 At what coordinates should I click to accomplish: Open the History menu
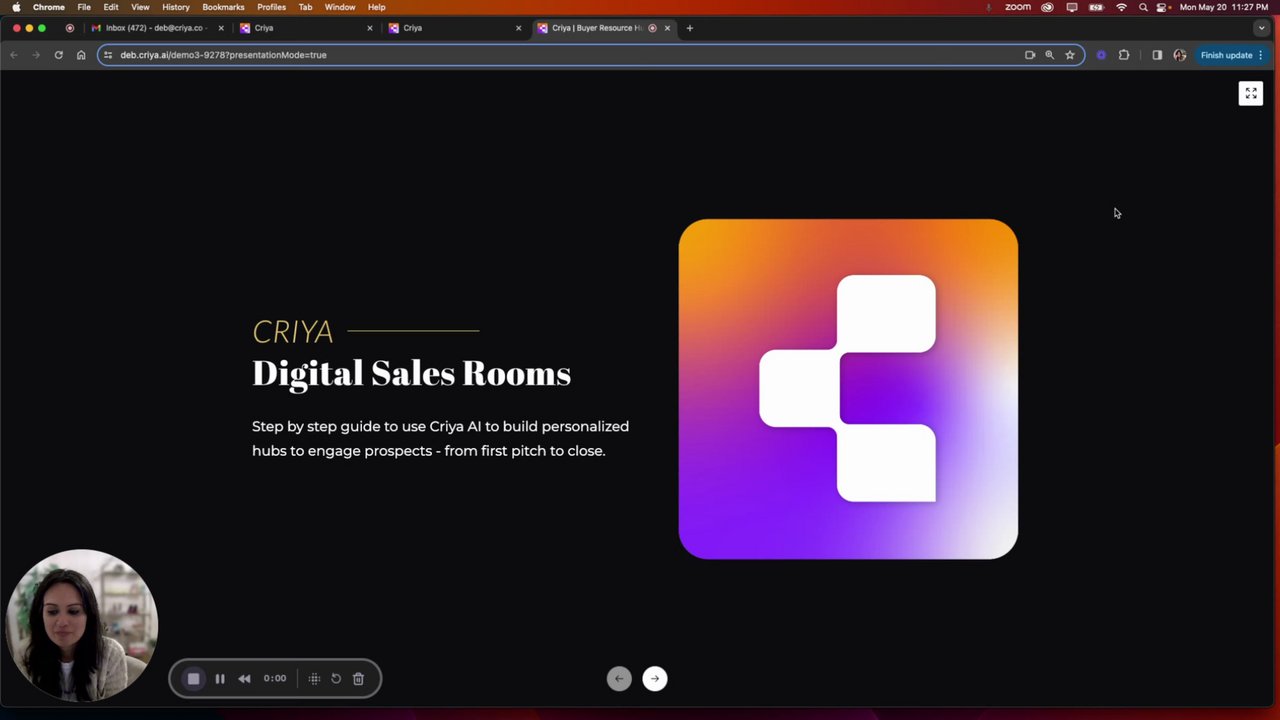(x=176, y=7)
